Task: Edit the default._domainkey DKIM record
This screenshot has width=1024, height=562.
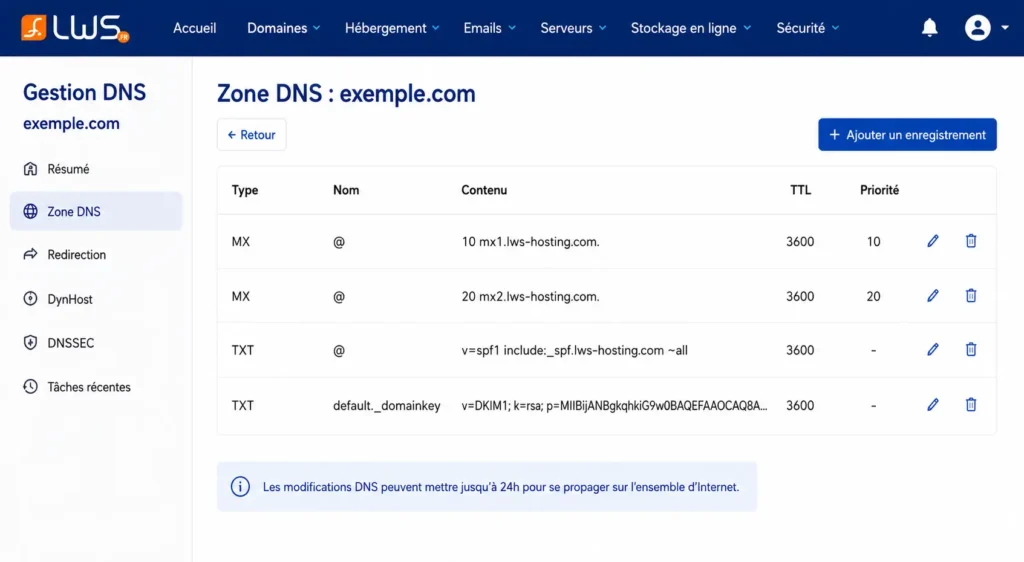Action: click(933, 405)
